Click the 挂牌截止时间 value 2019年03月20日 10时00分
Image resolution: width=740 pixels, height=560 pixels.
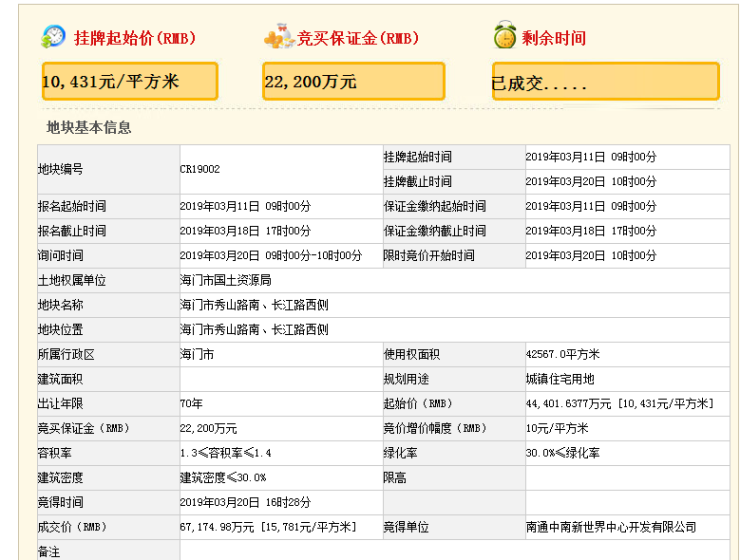591,182
